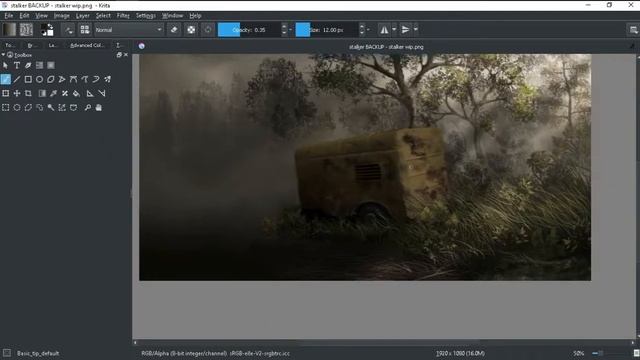
Task: Reload the original brush preset
Action: tap(208, 30)
